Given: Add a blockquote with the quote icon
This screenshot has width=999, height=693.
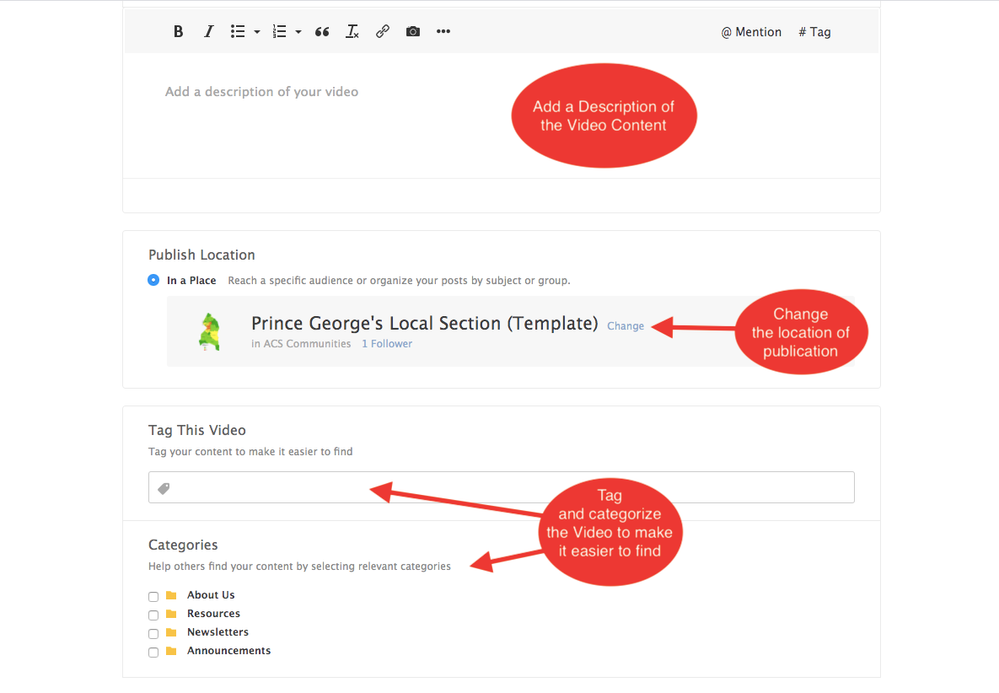Looking at the screenshot, I should pyautogui.click(x=322, y=32).
